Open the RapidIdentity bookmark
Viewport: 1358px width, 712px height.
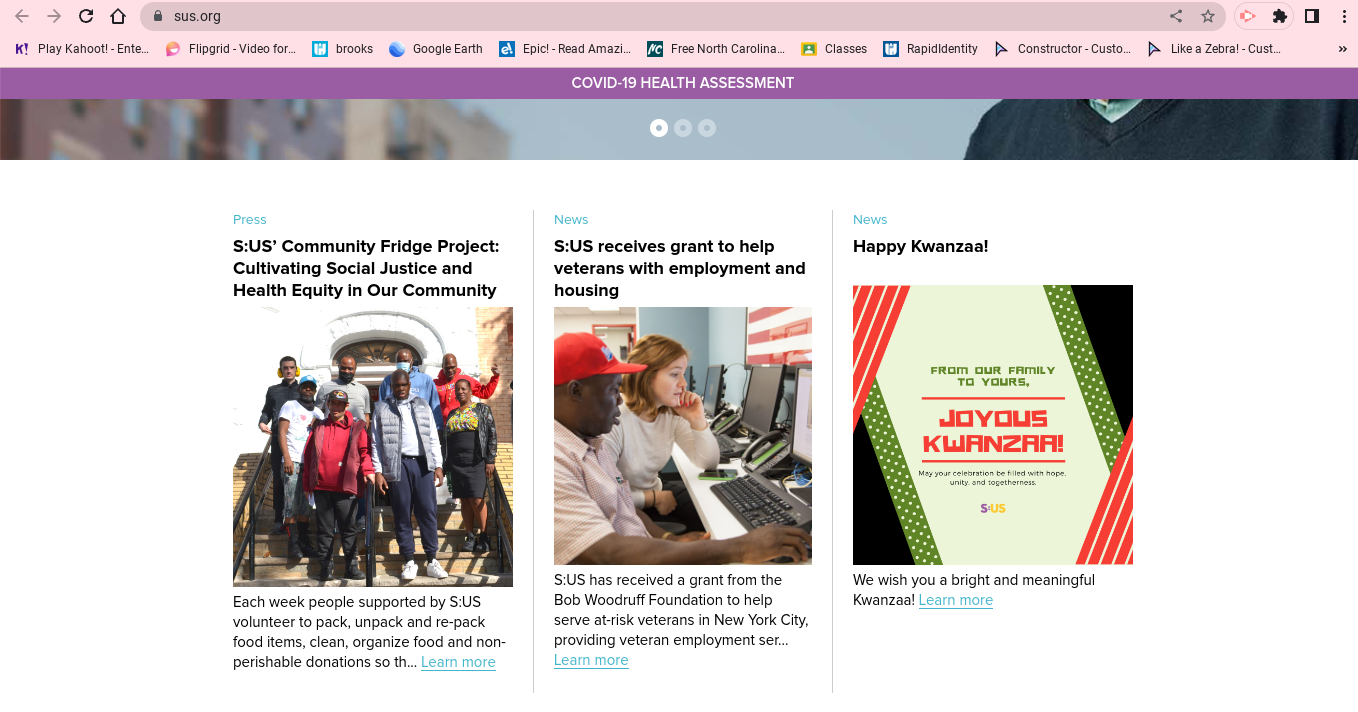coord(930,48)
